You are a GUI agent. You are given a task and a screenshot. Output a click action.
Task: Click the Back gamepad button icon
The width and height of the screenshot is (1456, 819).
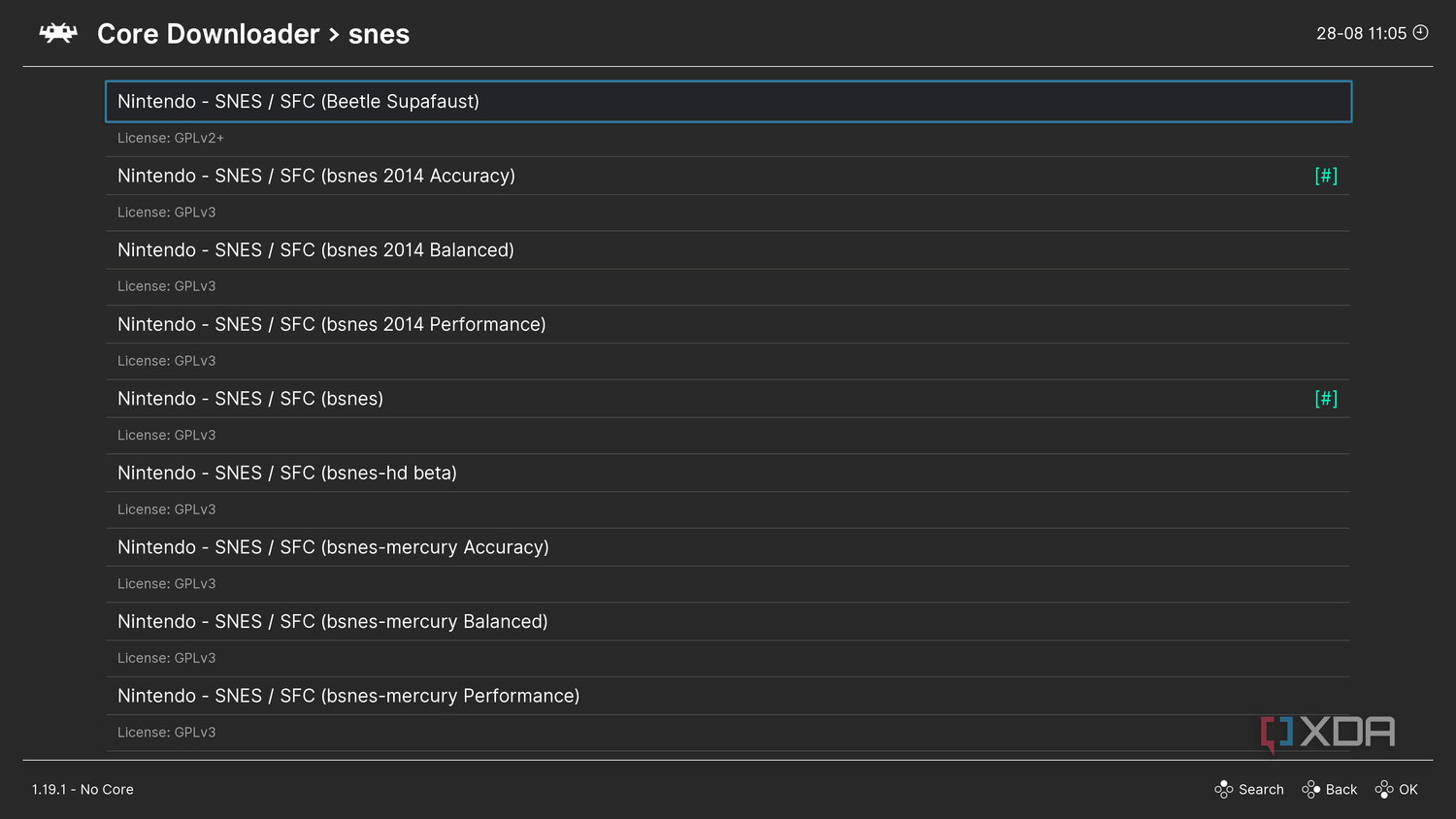point(1311,789)
